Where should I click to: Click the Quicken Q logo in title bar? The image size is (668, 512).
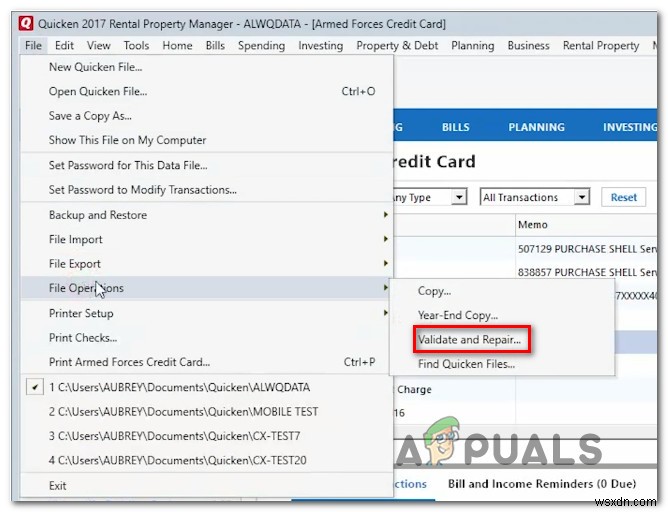26,23
